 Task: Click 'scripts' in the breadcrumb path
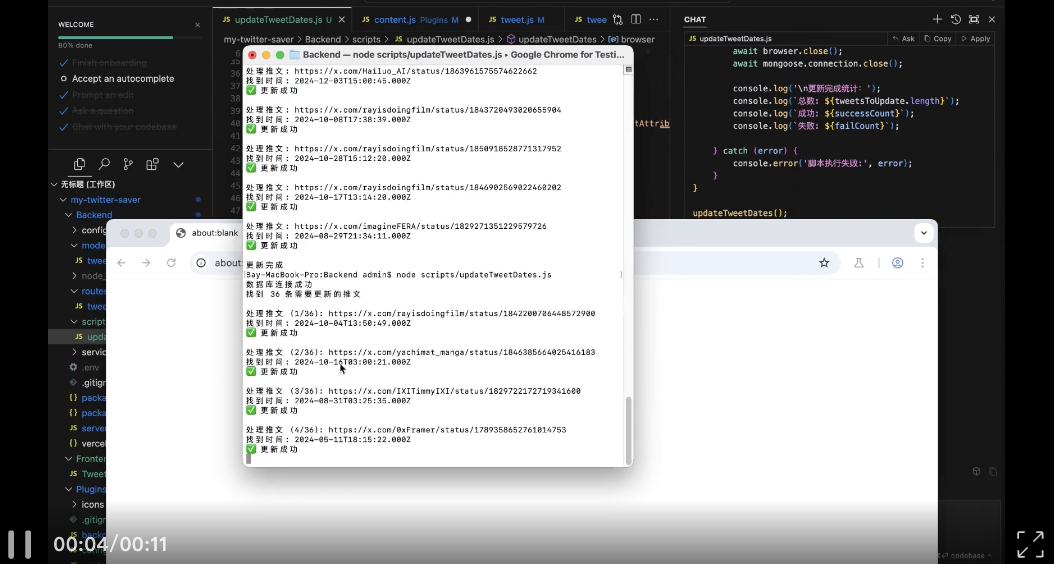point(366,40)
